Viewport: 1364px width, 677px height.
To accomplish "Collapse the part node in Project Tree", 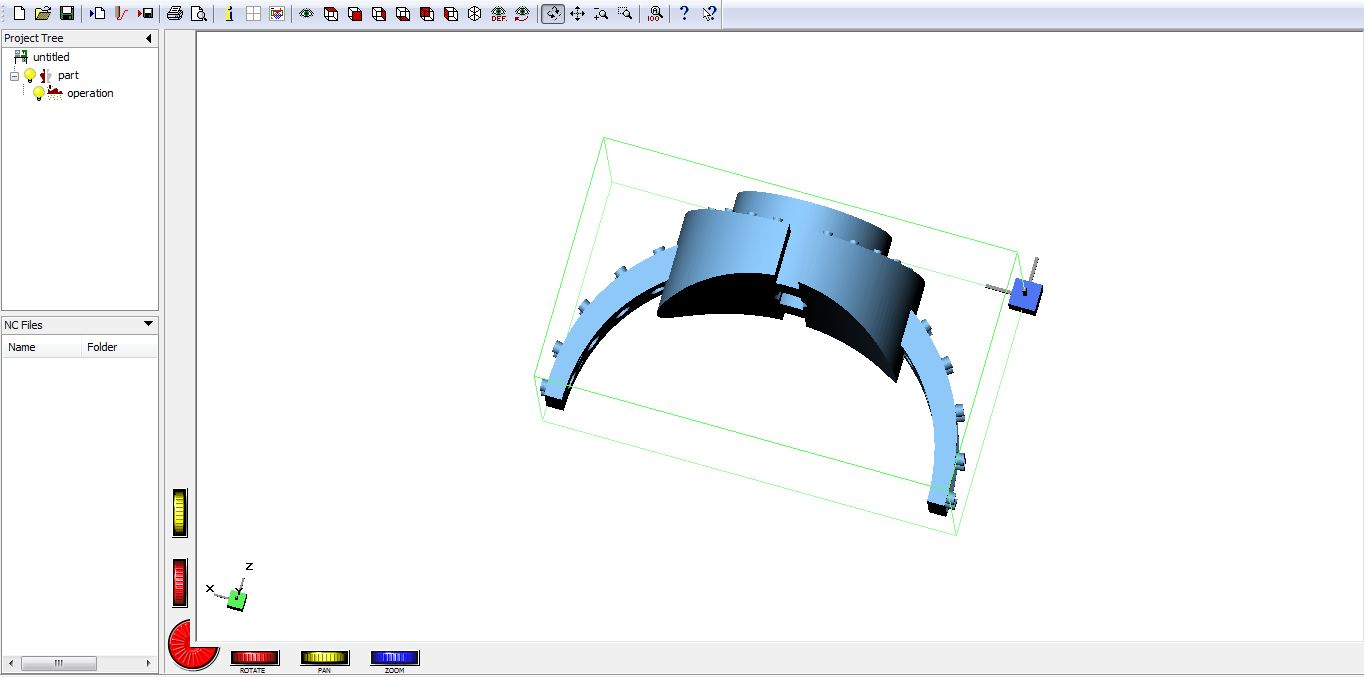I will pos(14,76).
